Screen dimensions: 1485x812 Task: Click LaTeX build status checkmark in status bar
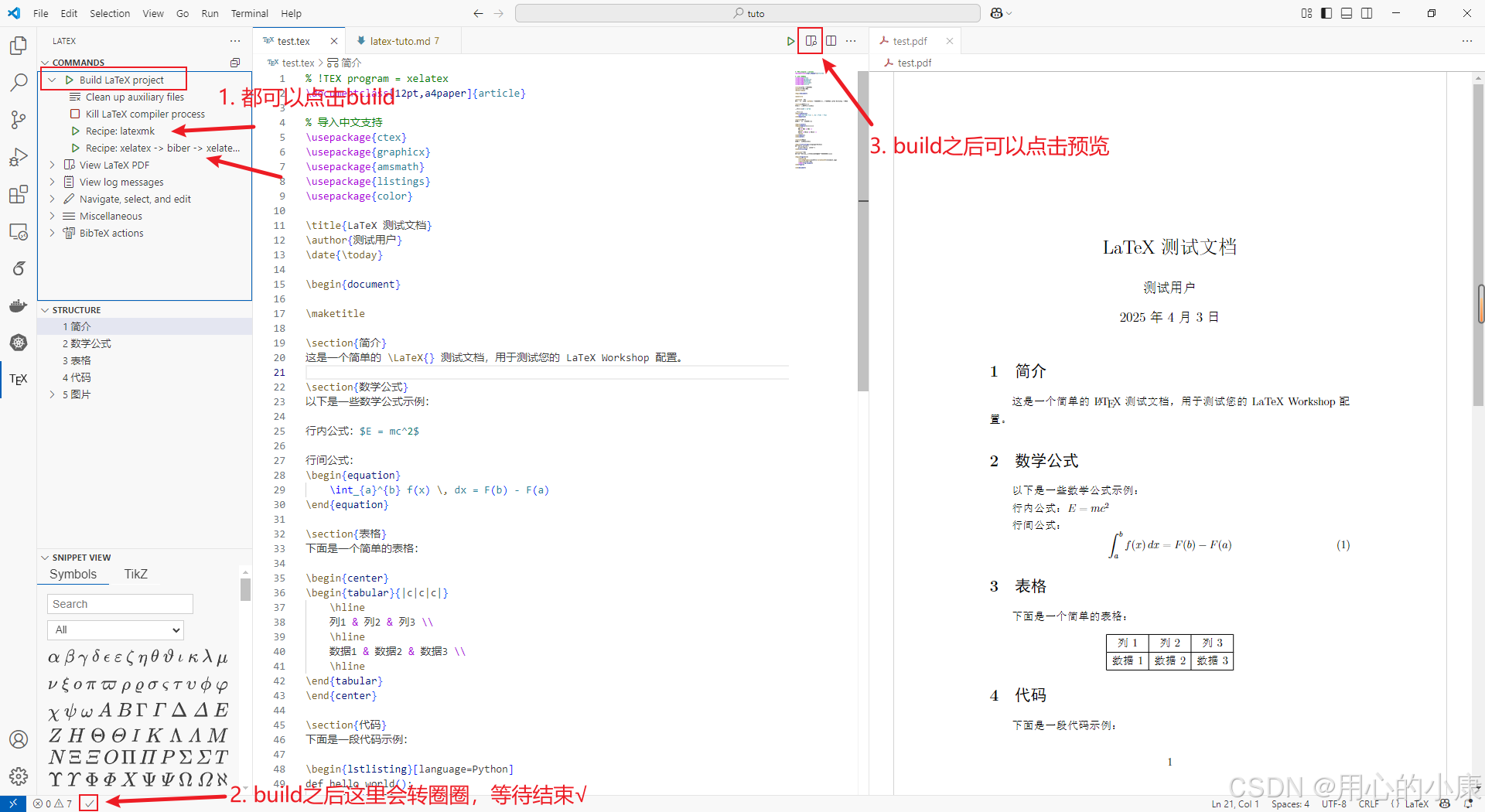90,803
